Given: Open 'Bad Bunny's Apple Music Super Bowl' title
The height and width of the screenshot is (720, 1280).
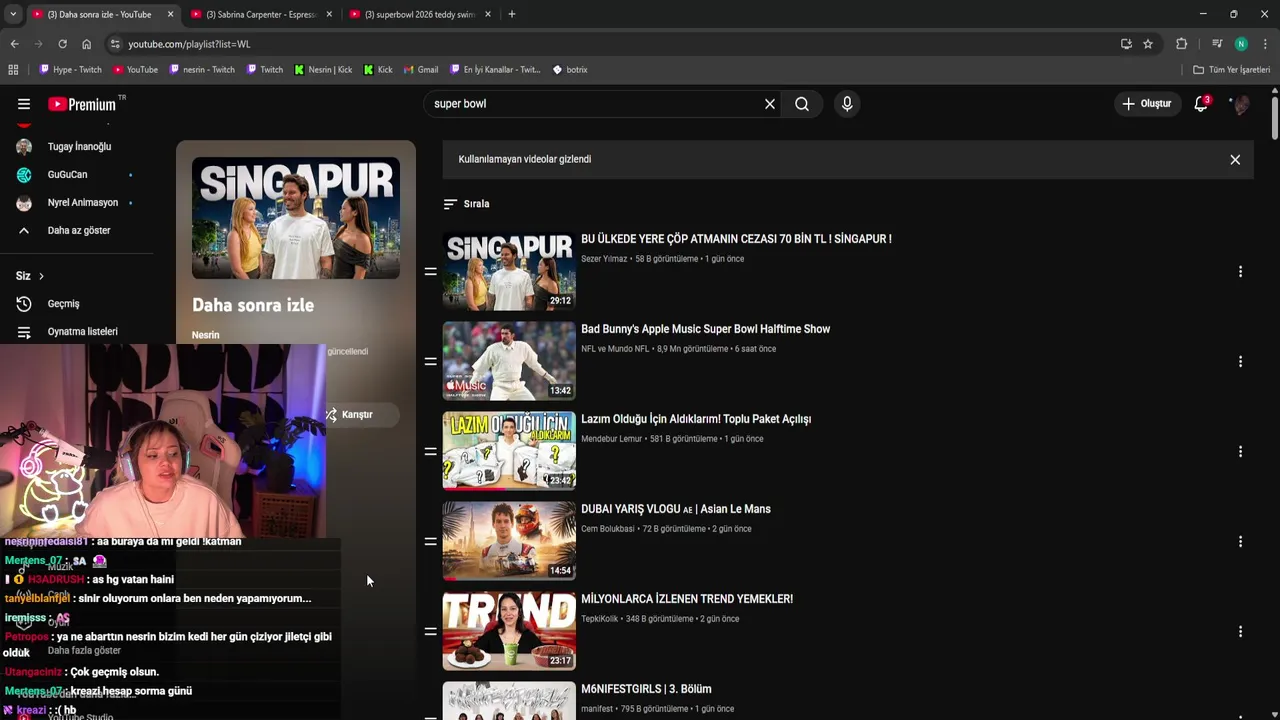Looking at the screenshot, I should 705,329.
